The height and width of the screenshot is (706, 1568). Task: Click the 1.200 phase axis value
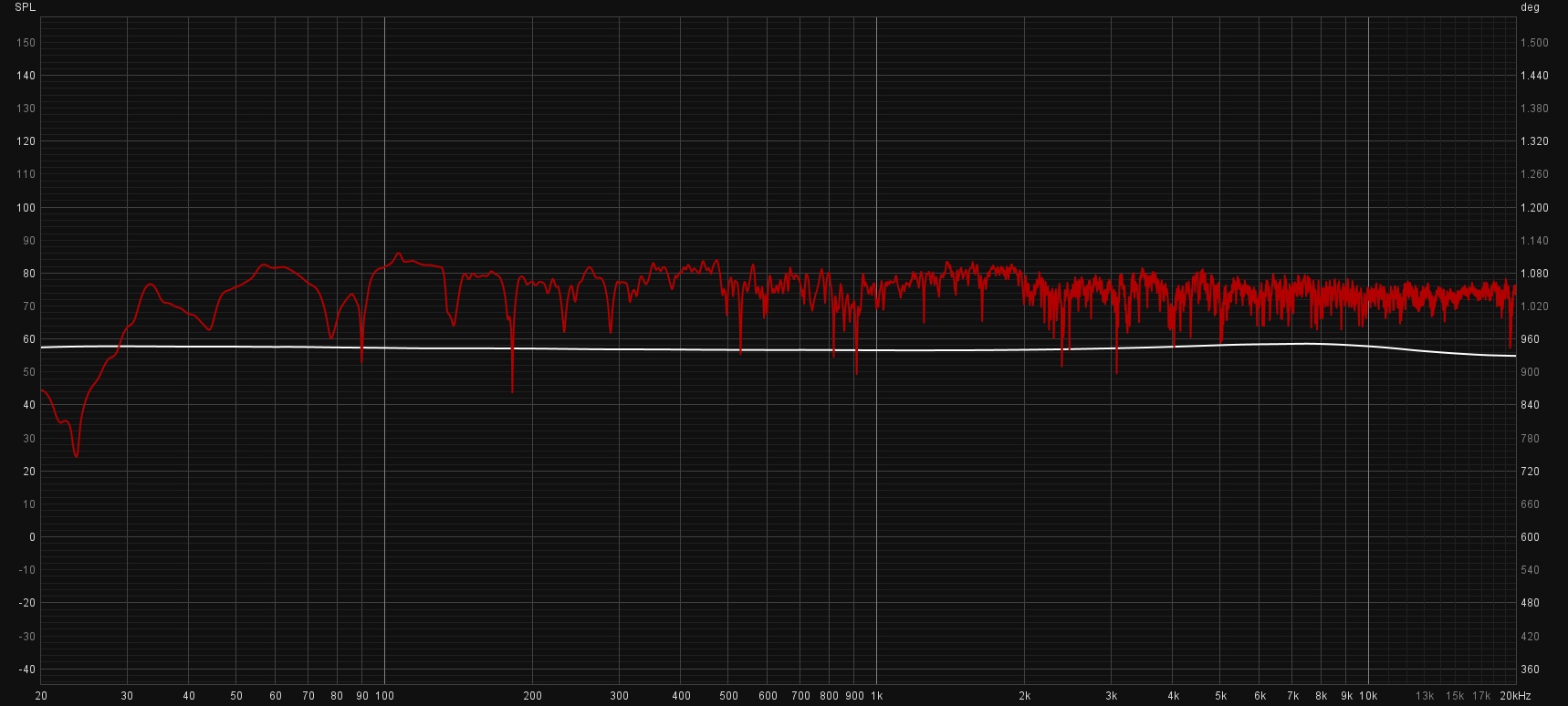1534,208
